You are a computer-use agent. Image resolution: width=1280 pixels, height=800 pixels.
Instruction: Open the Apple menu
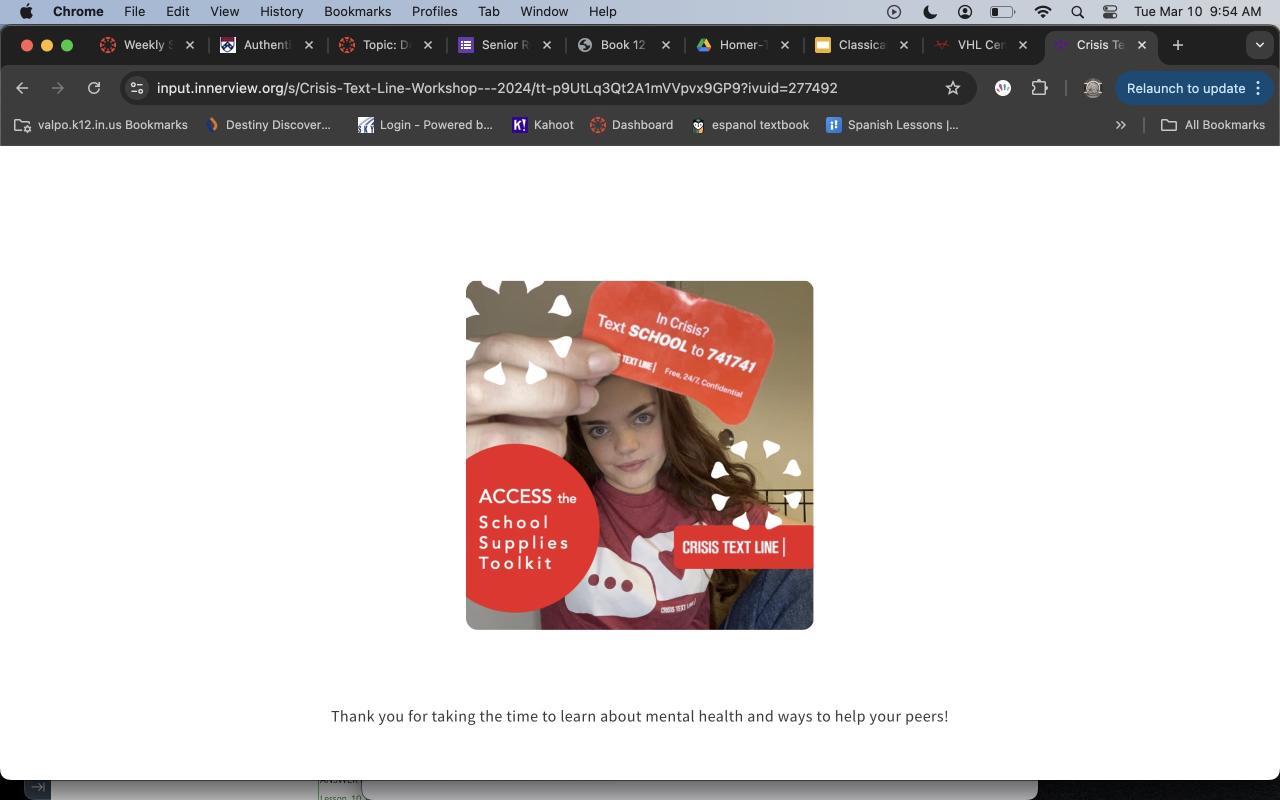[27, 12]
